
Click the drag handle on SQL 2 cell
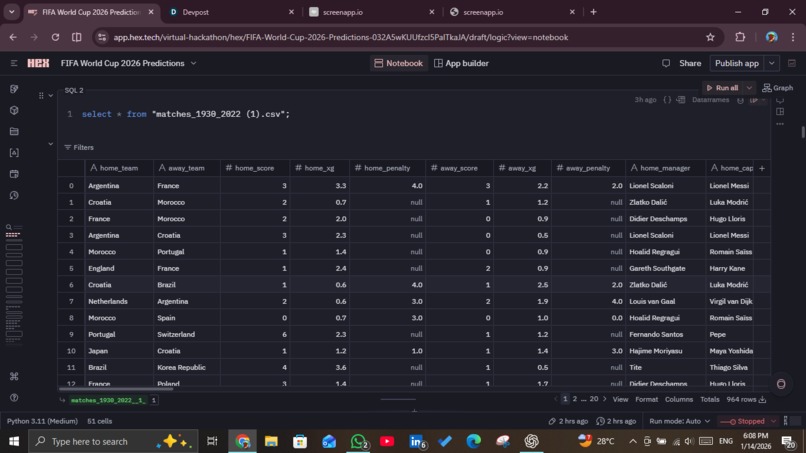point(41,96)
